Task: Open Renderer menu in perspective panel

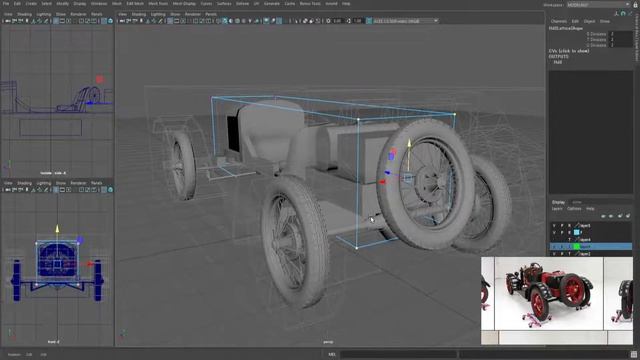Action: (x=193, y=14)
